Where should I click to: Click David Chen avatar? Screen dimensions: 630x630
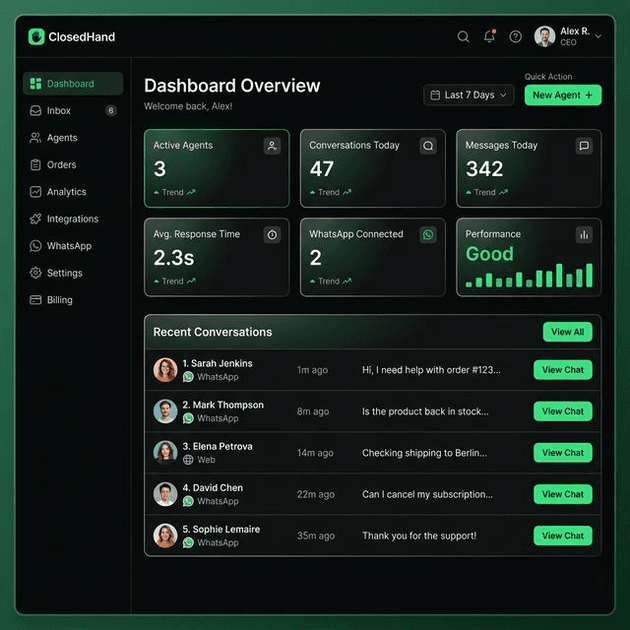point(165,494)
